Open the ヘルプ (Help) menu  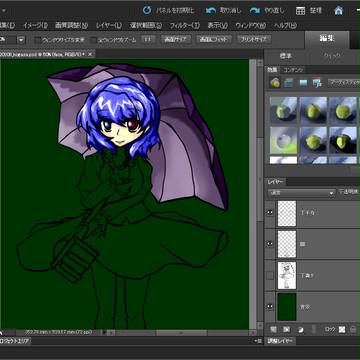(285, 25)
